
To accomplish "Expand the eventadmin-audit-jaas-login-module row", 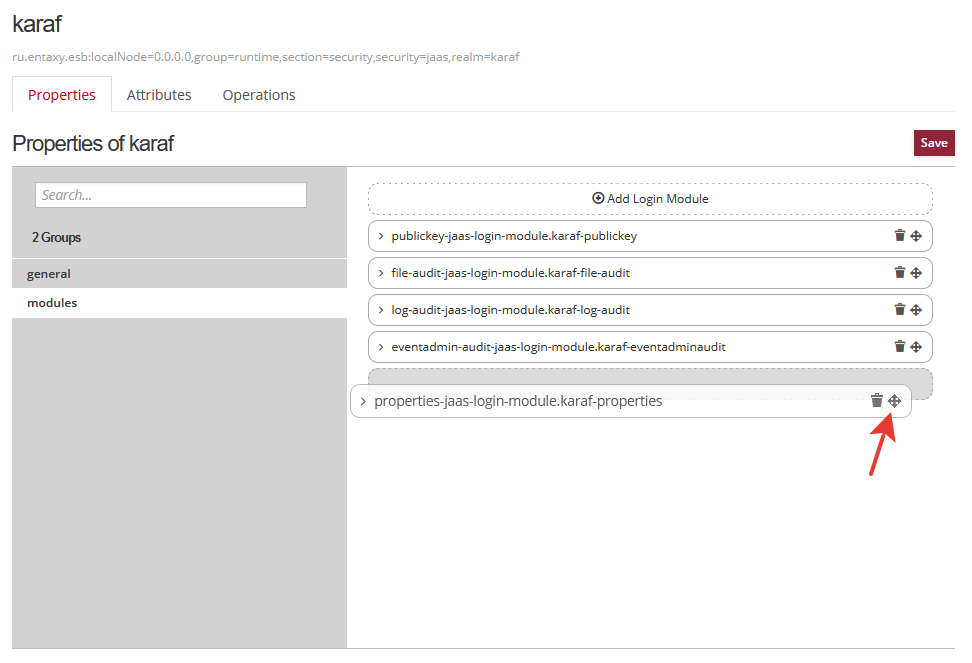I will point(381,347).
